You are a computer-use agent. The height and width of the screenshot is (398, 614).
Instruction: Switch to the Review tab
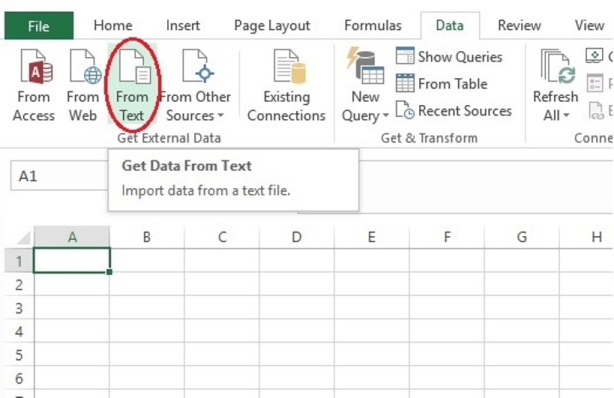pos(519,26)
